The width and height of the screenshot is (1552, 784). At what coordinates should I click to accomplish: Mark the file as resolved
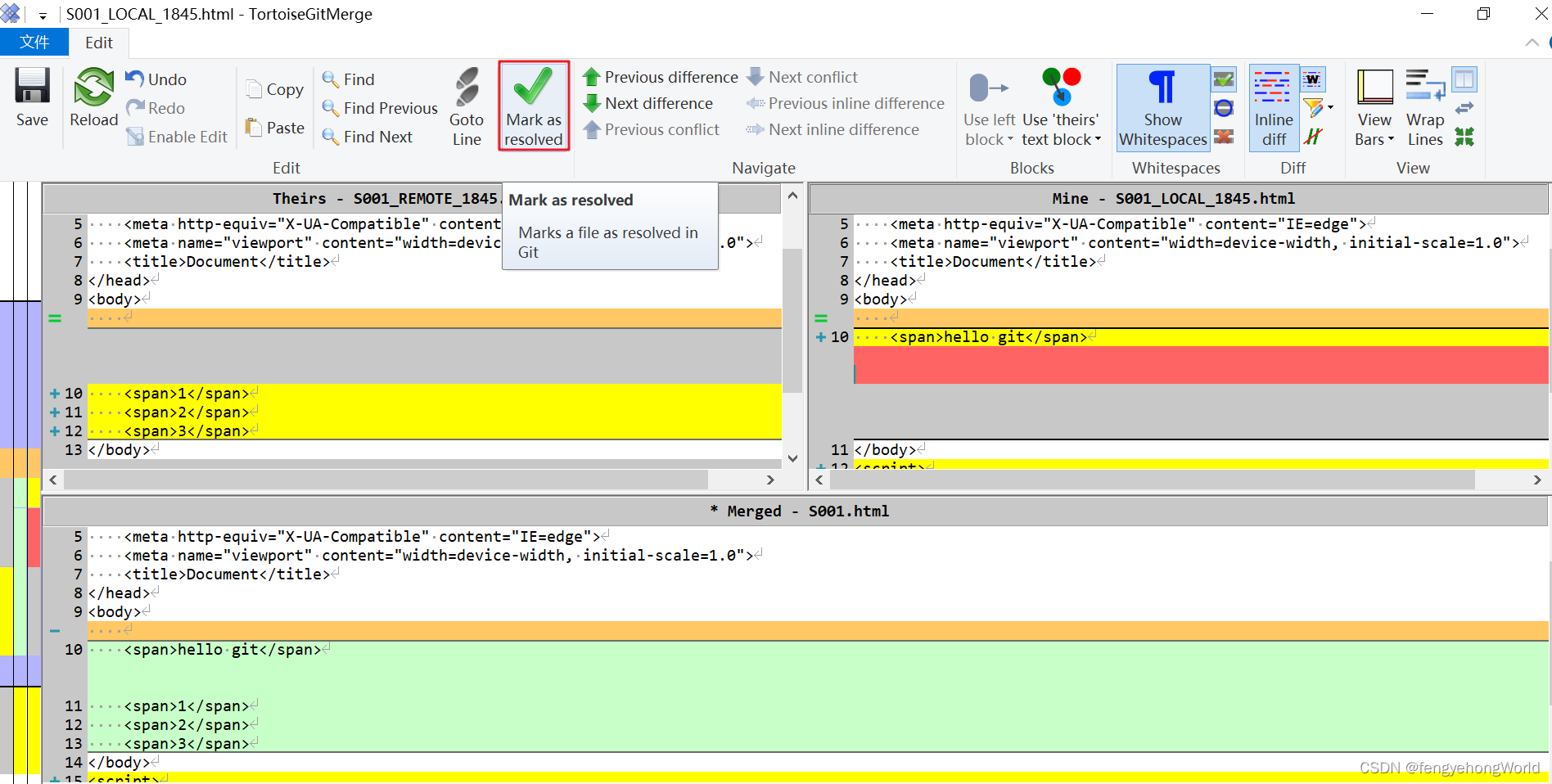tap(534, 106)
